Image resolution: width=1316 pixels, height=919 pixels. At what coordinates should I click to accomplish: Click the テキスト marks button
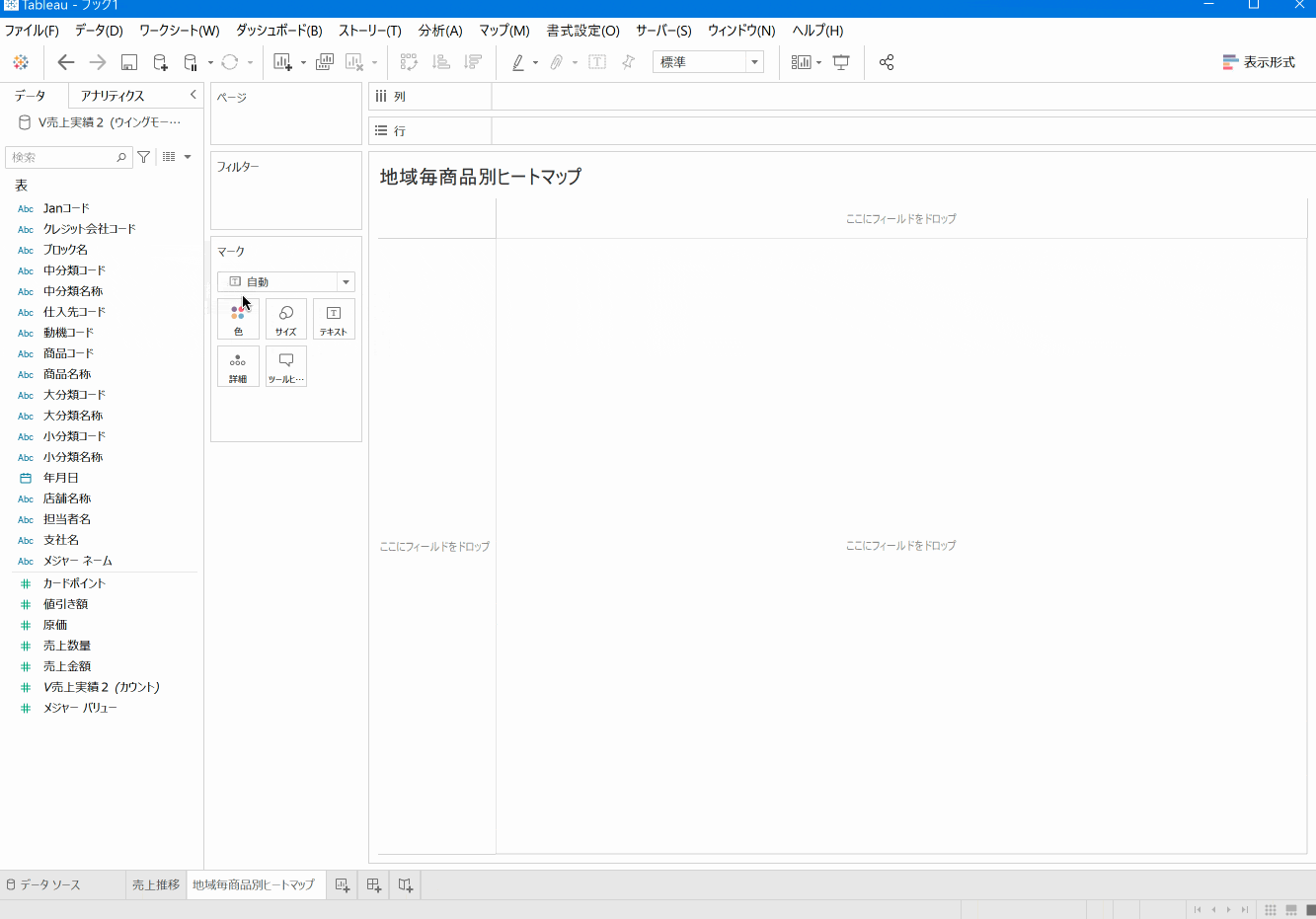click(x=334, y=319)
